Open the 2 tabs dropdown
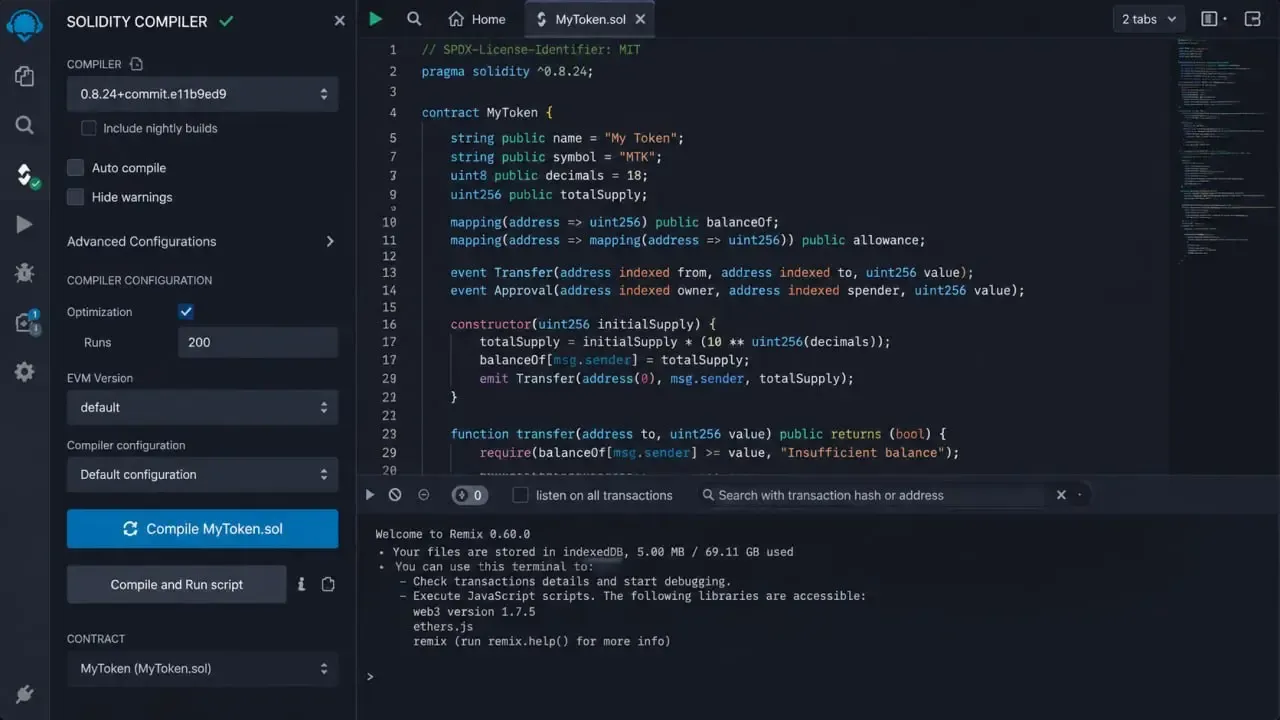The width and height of the screenshot is (1280, 720). (1149, 19)
